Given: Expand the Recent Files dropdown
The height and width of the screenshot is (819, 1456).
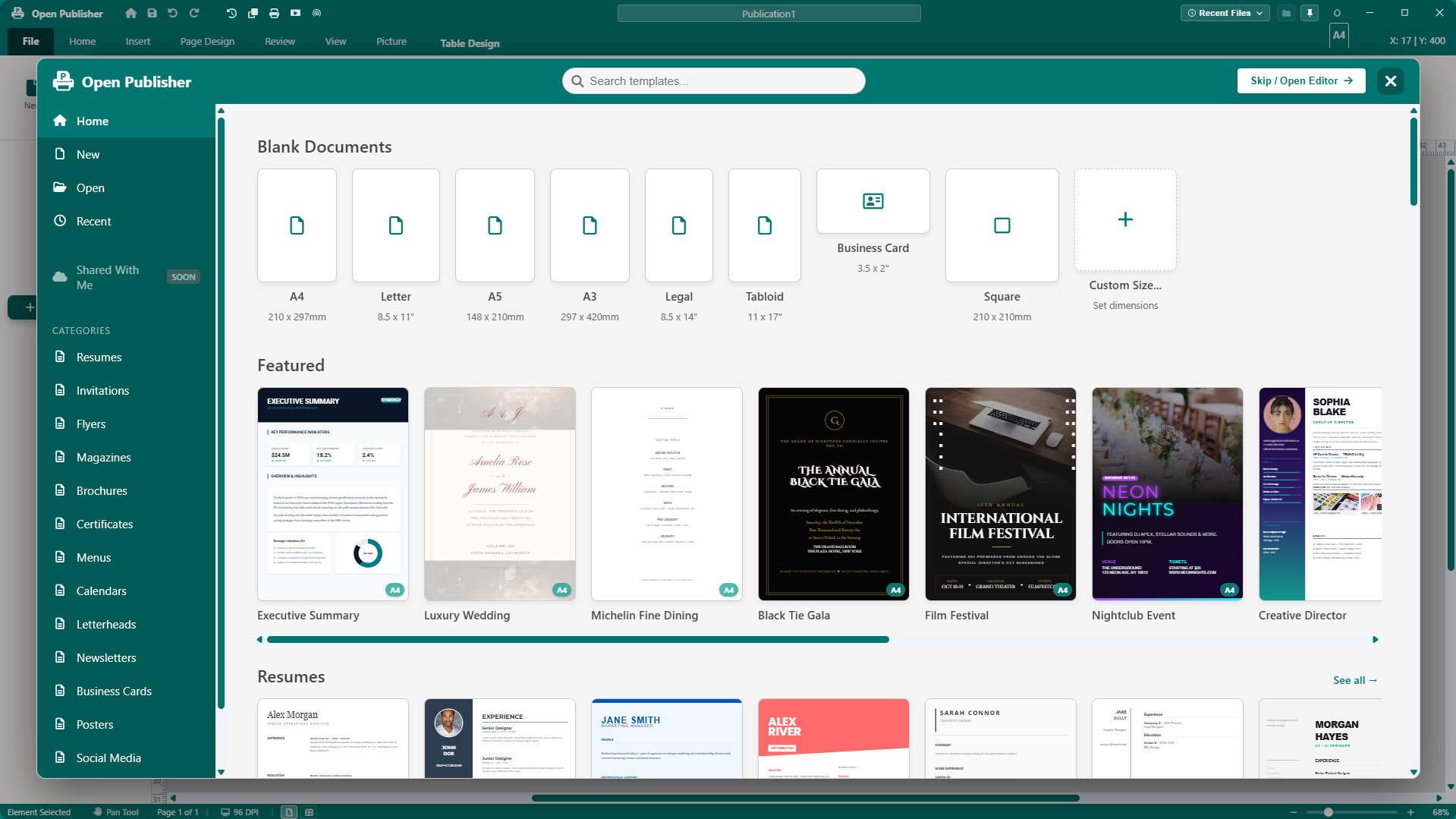Looking at the screenshot, I should pos(1225,13).
